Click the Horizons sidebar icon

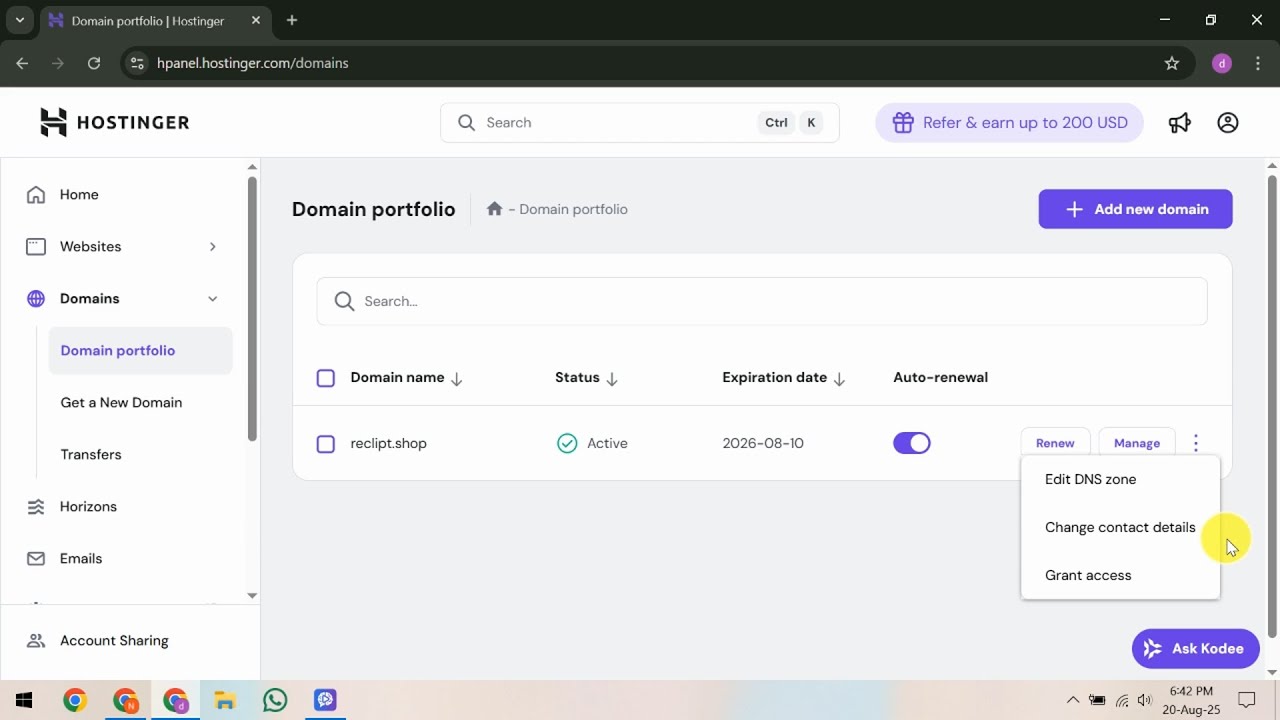click(x=36, y=507)
